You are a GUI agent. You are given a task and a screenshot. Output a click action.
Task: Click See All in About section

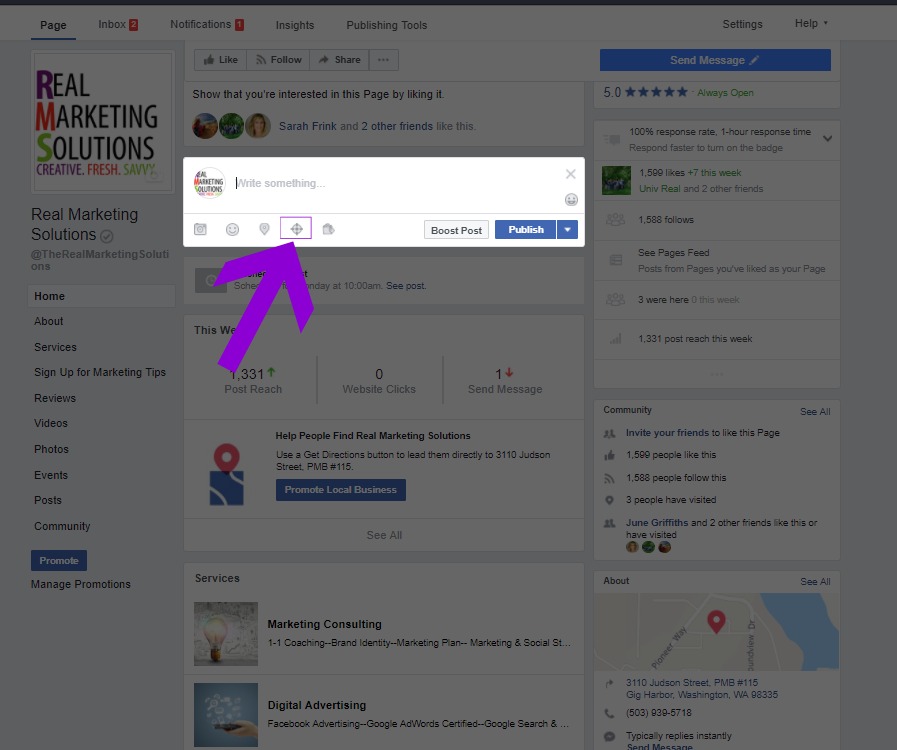tap(815, 581)
